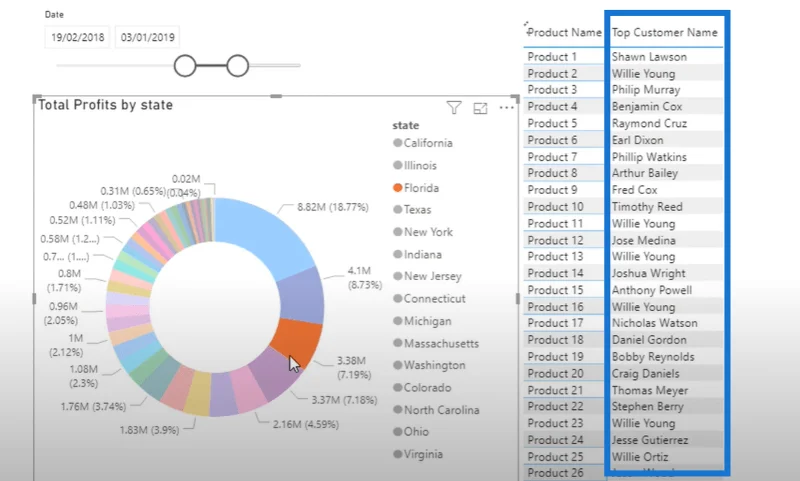Click the Virginia legend marker dot

coord(397,454)
